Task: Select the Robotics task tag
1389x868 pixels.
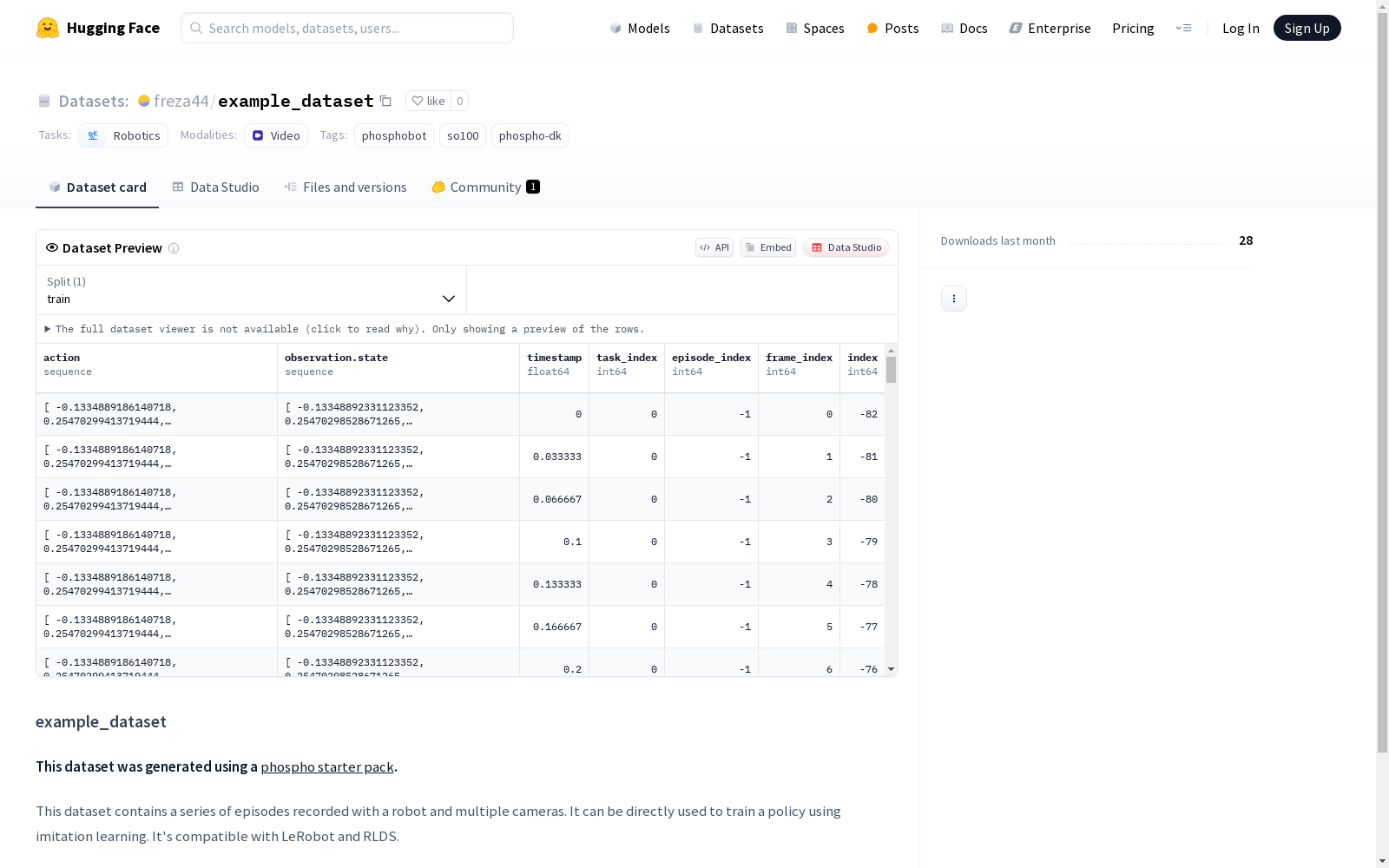Action: click(123, 135)
